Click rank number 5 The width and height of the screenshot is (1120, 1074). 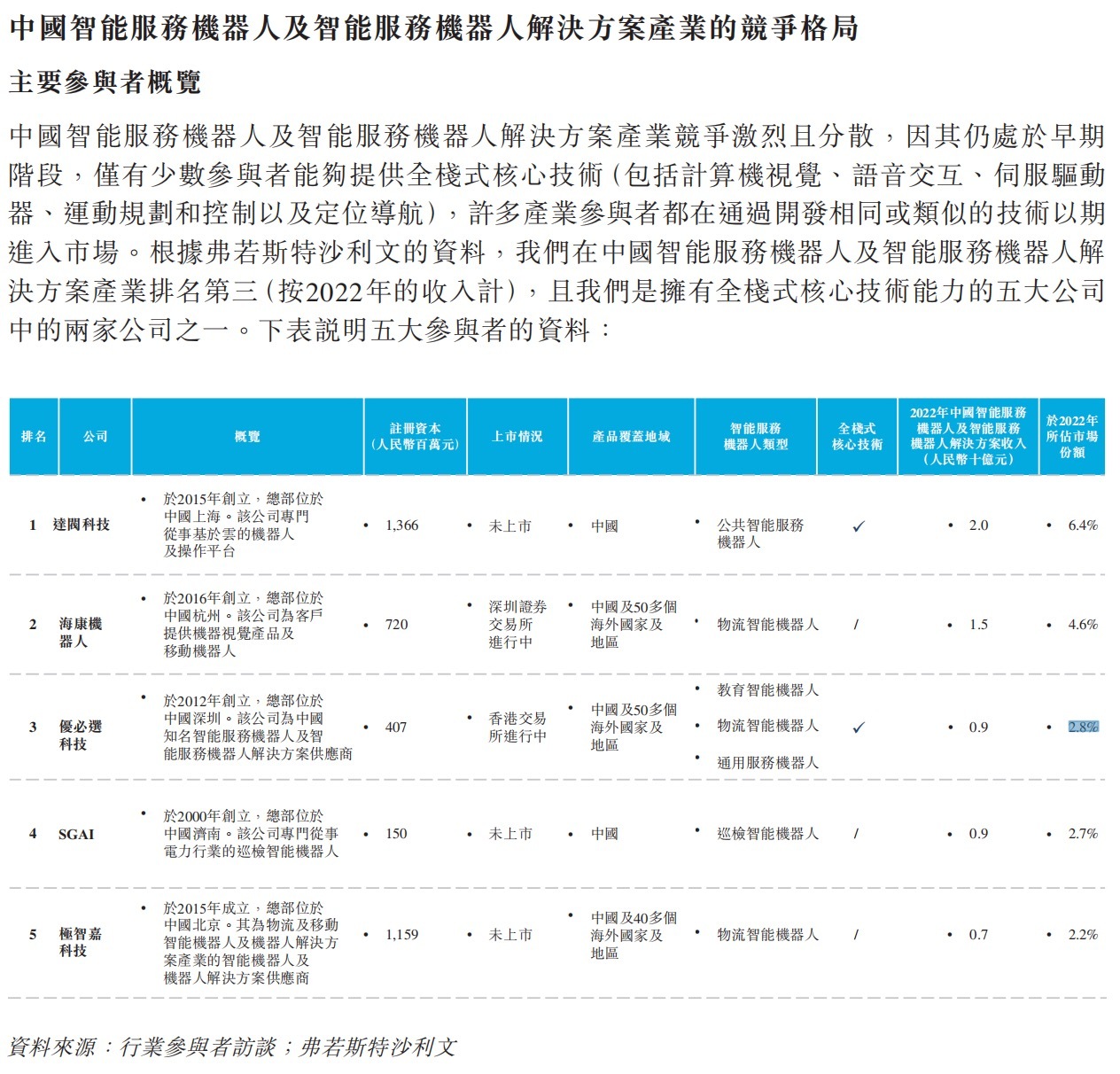tap(33, 935)
